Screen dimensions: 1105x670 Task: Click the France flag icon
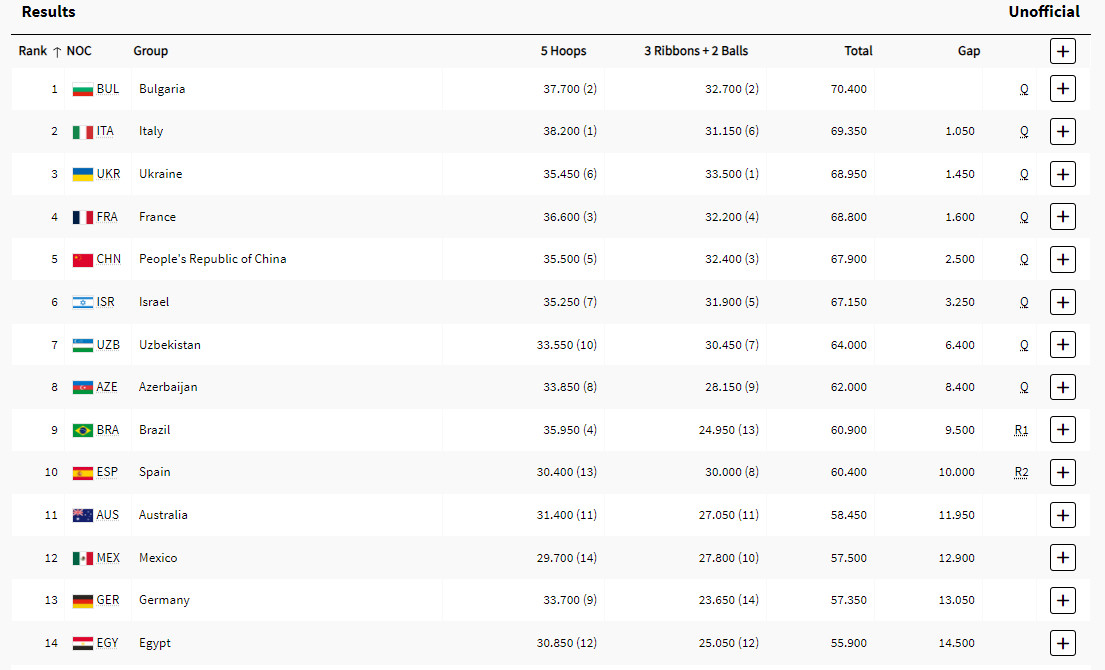coord(82,217)
